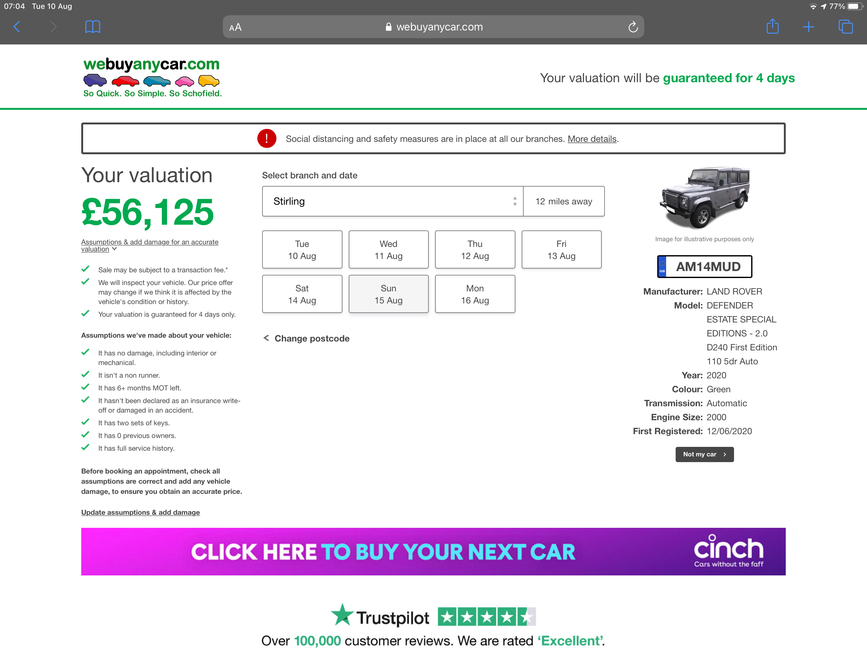Click the 12 miles away label

pyautogui.click(x=563, y=201)
